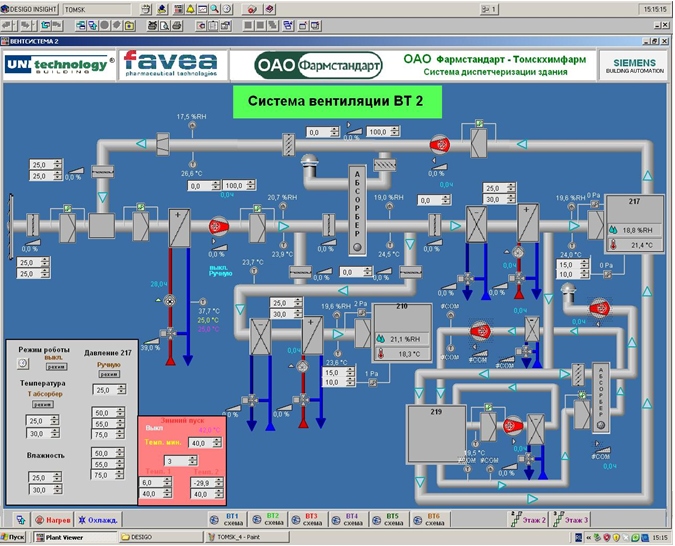Image resolution: width=675 pixels, height=546 pixels.
Task: Click the central АБСОРБЕР unit
Action: 357,211
